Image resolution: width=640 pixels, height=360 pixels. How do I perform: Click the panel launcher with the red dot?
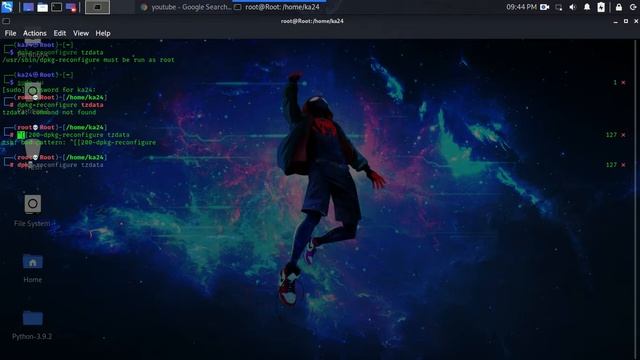[71, 7]
